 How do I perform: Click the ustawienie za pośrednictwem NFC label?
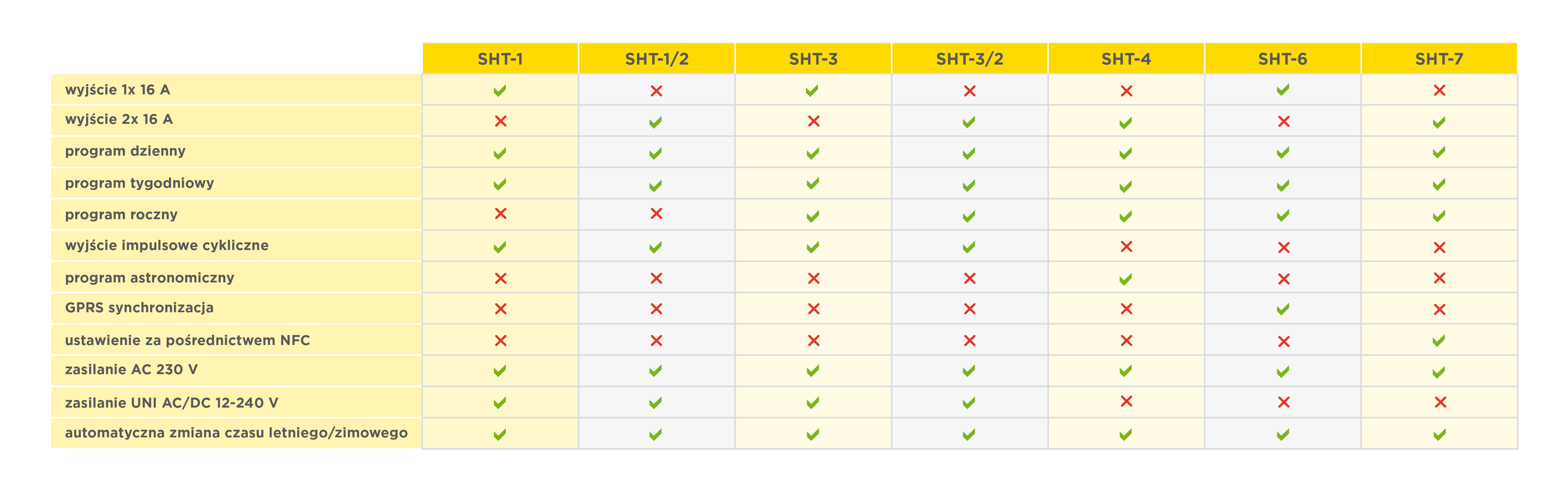pos(188,340)
